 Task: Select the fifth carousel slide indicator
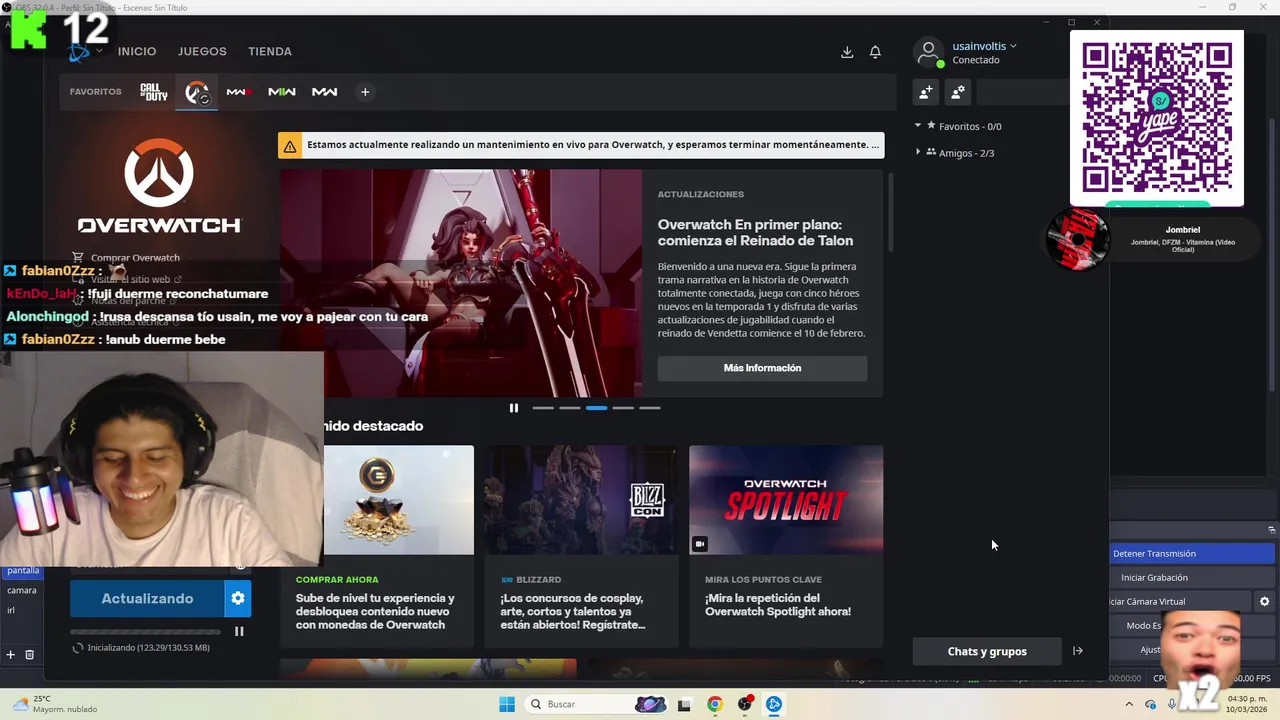coord(650,408)
